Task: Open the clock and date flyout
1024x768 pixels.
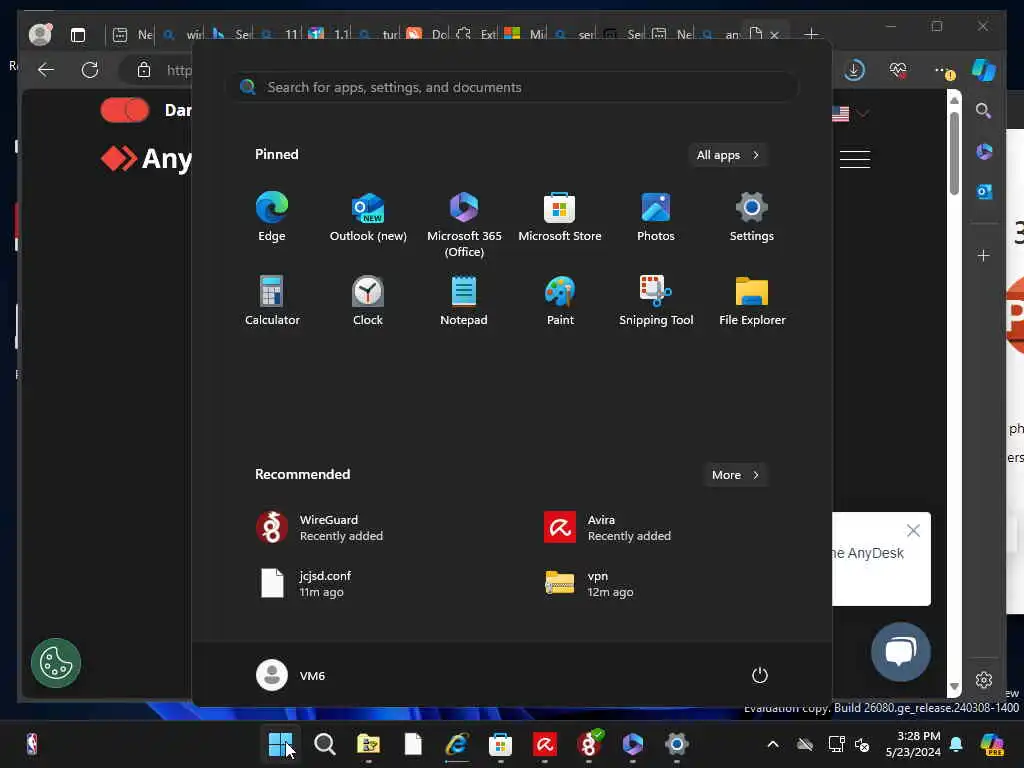Action: click(913, 744)
